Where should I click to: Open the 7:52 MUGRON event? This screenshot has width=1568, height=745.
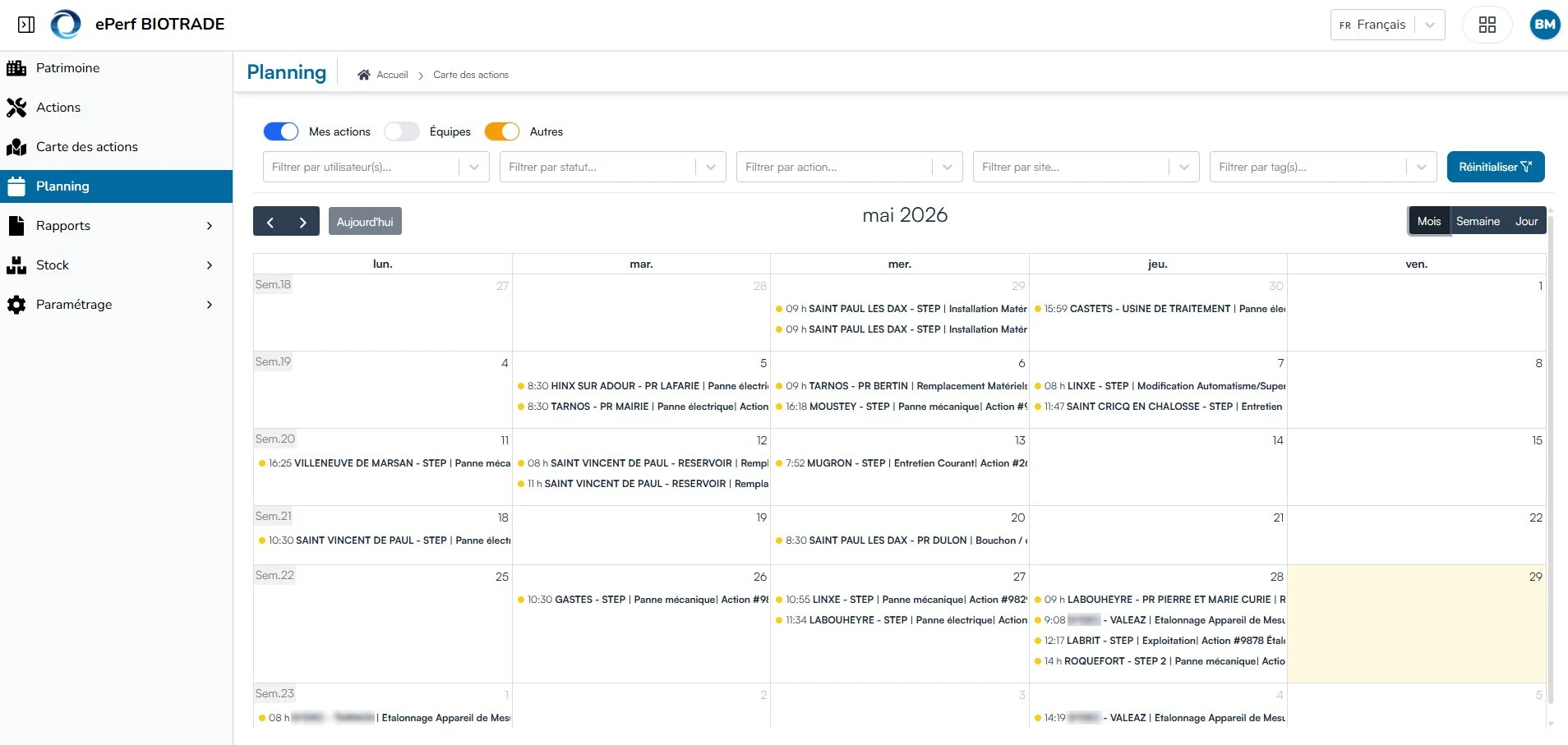901,463
